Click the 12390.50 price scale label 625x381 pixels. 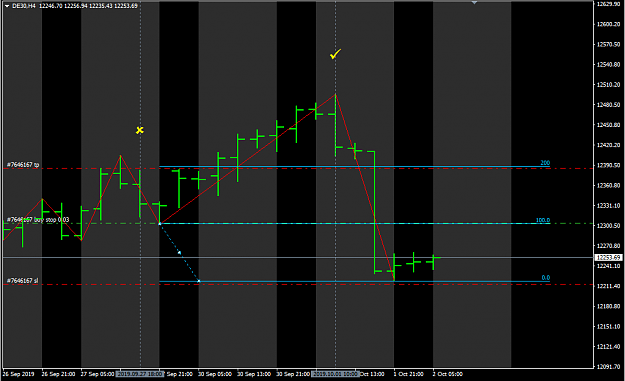pos(608,165)
